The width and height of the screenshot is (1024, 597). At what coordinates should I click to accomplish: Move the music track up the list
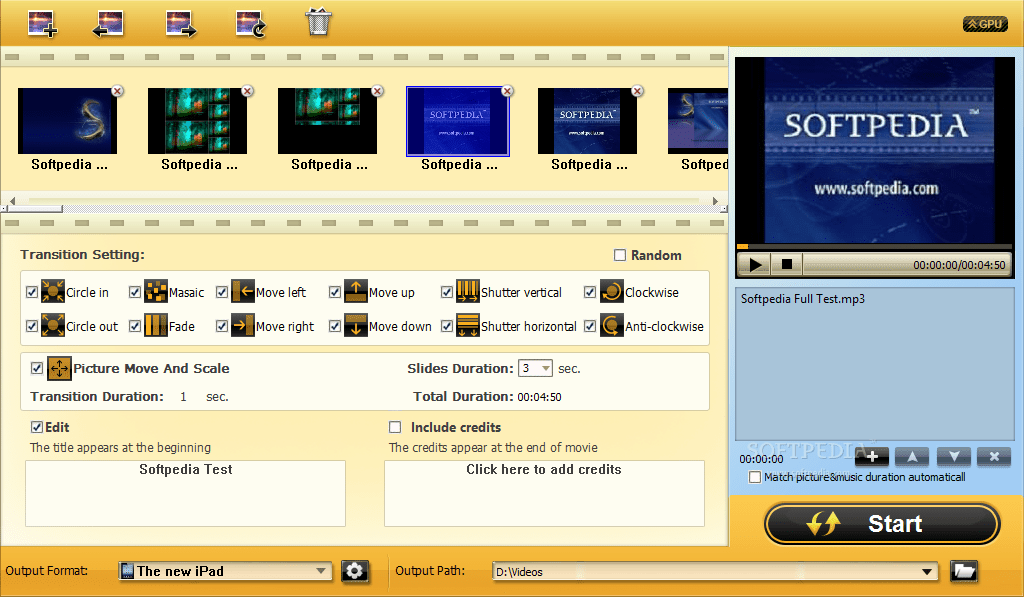coord(912,456)
